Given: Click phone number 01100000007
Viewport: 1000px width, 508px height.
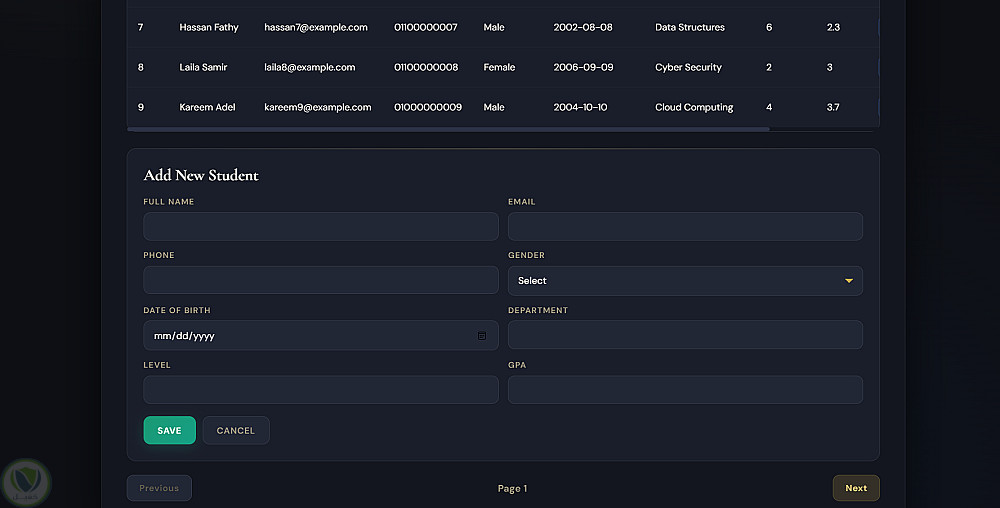Looking at the screenshot, I should (x=425, y=27).
